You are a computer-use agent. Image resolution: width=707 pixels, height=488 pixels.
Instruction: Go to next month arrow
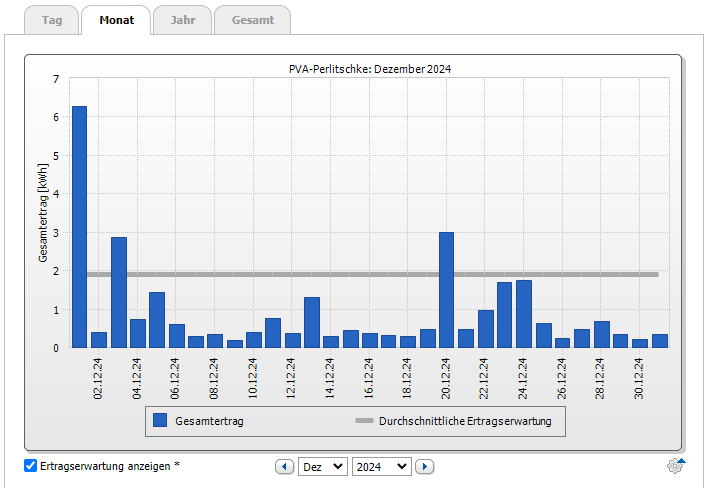pos(424,466)
